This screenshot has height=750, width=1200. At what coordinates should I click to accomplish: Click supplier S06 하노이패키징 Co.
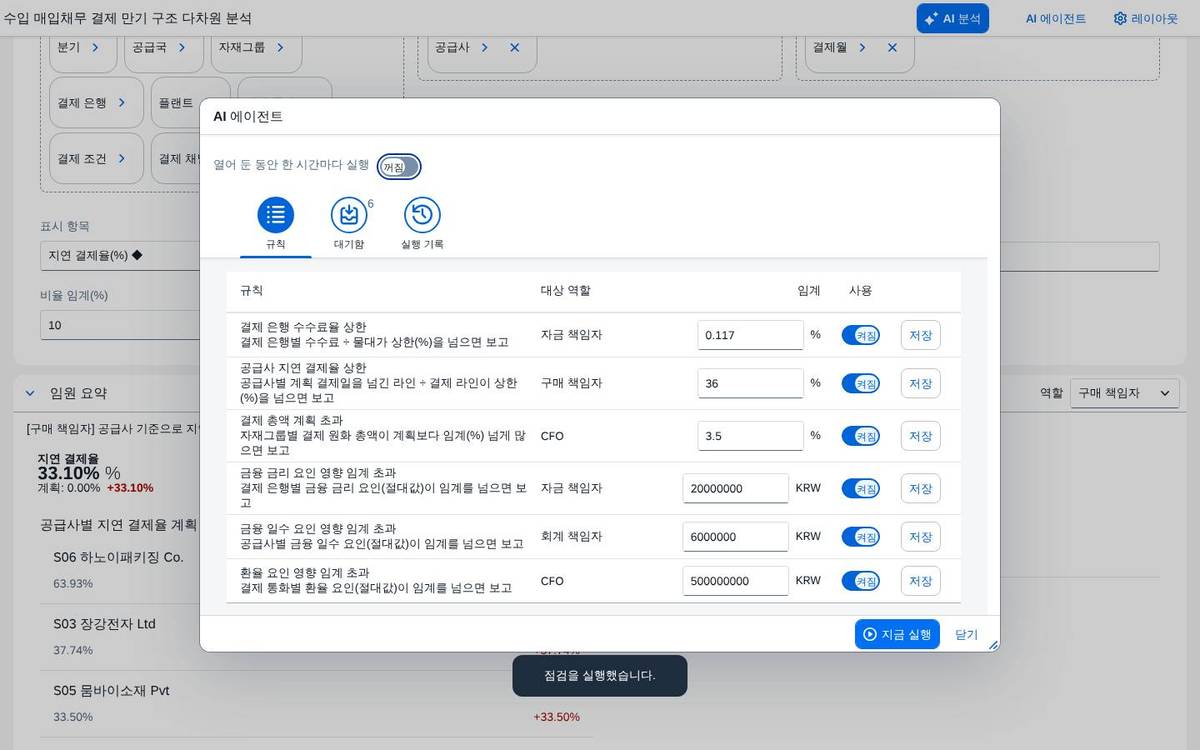[118, 557]
